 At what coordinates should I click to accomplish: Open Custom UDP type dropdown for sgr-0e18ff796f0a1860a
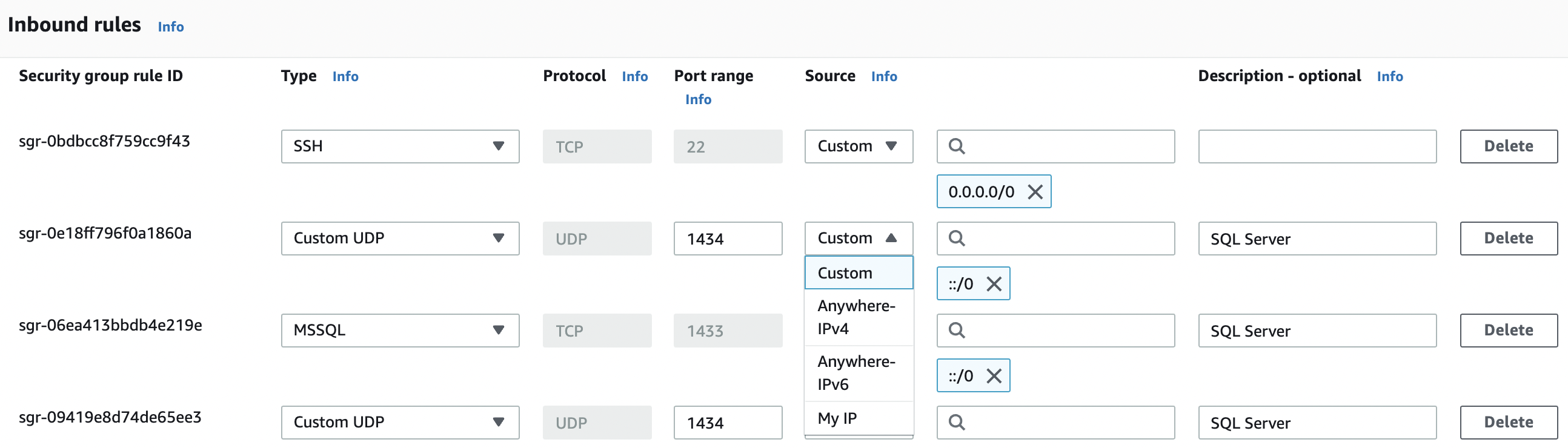click(400, 239)
